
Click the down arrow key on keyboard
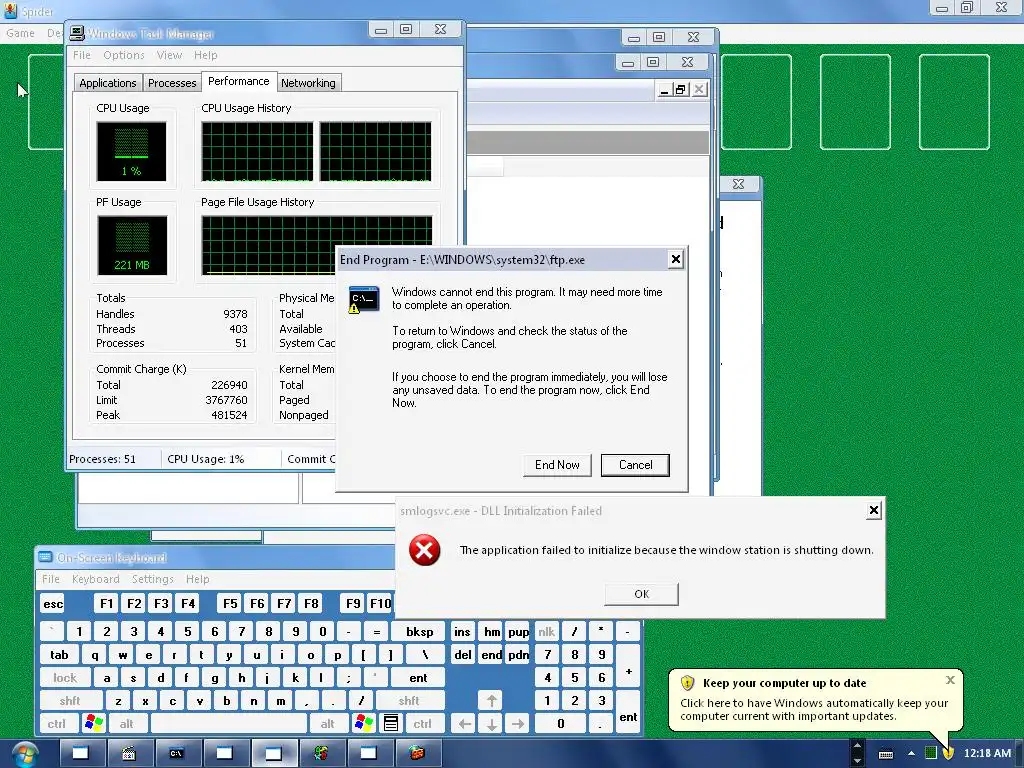click(491, 724)
